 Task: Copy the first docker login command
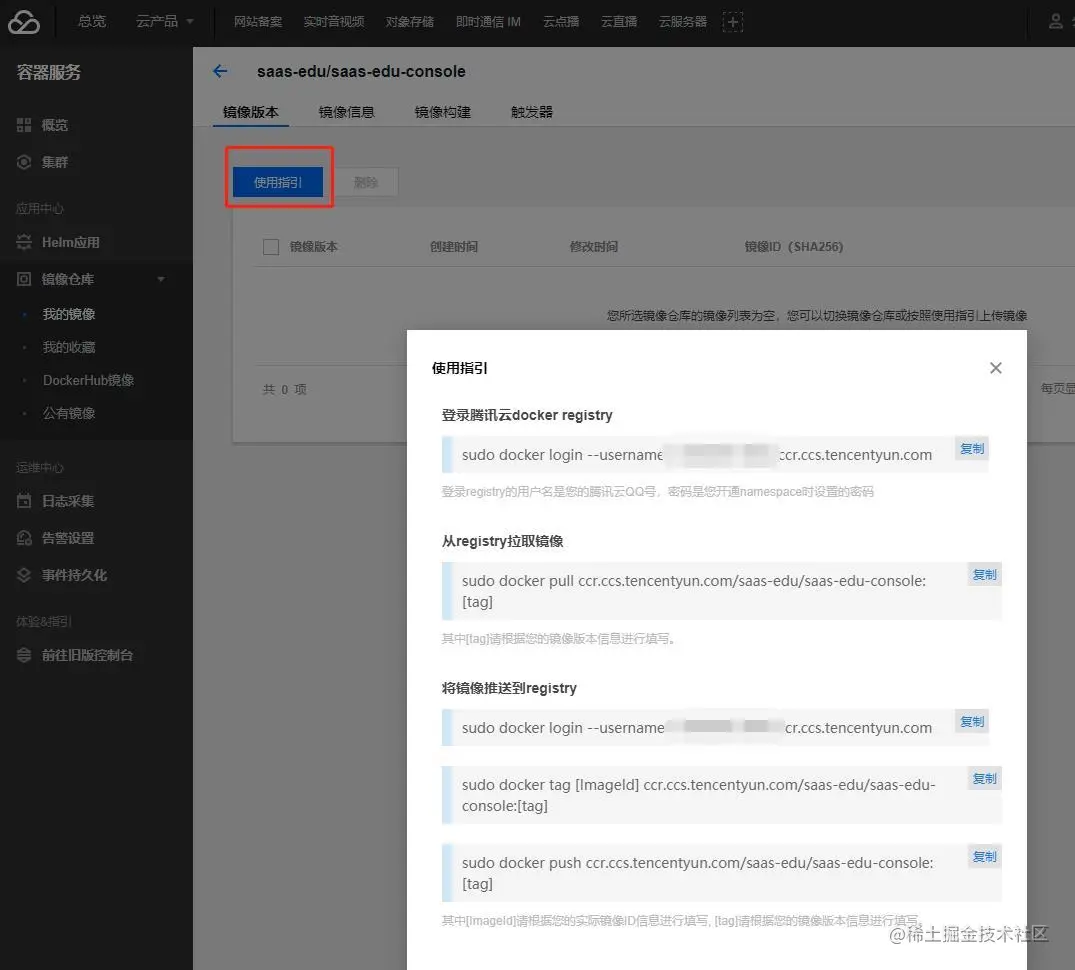coord(971,449)
